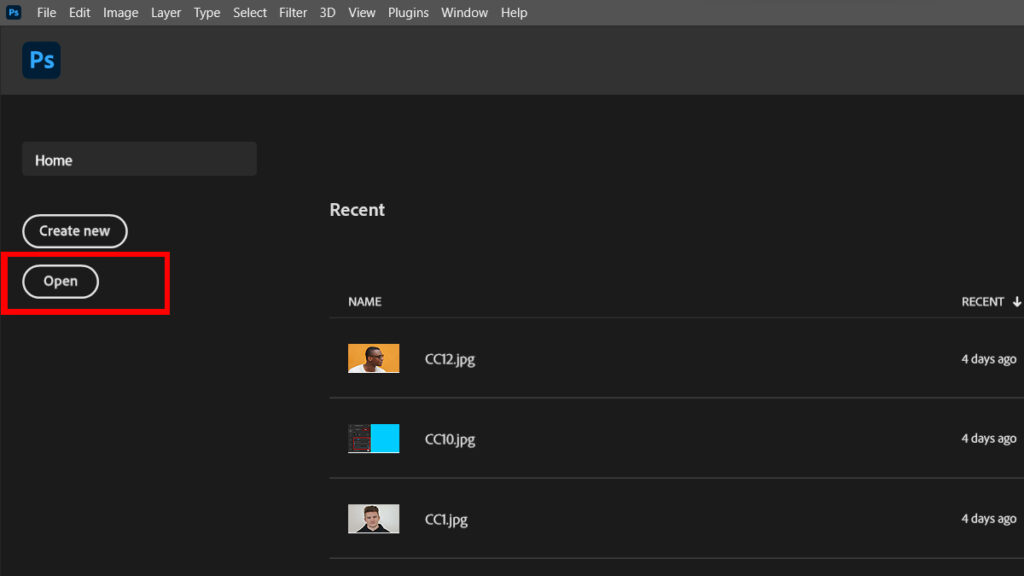Click the small Photoshop icon in title bar
The image size is (1024, 576).
click(x=14, y=13)
